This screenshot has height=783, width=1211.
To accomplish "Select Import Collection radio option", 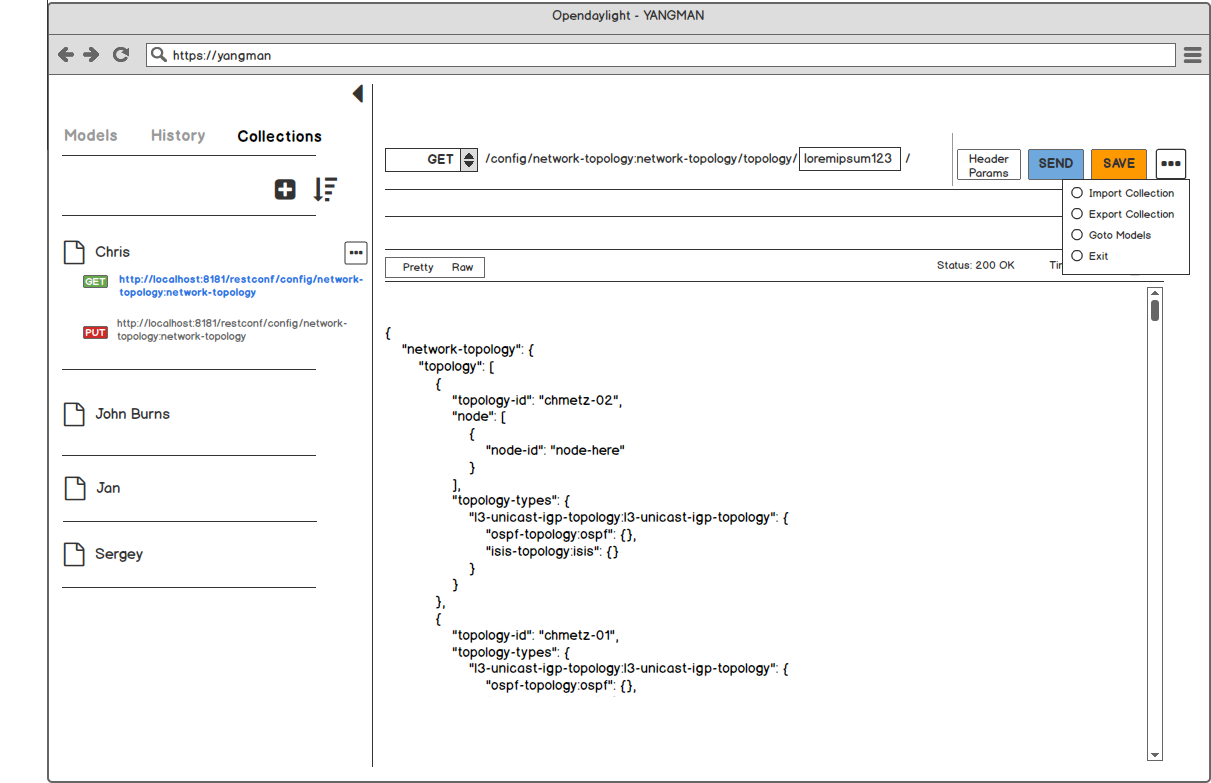I will point(1077,193).
